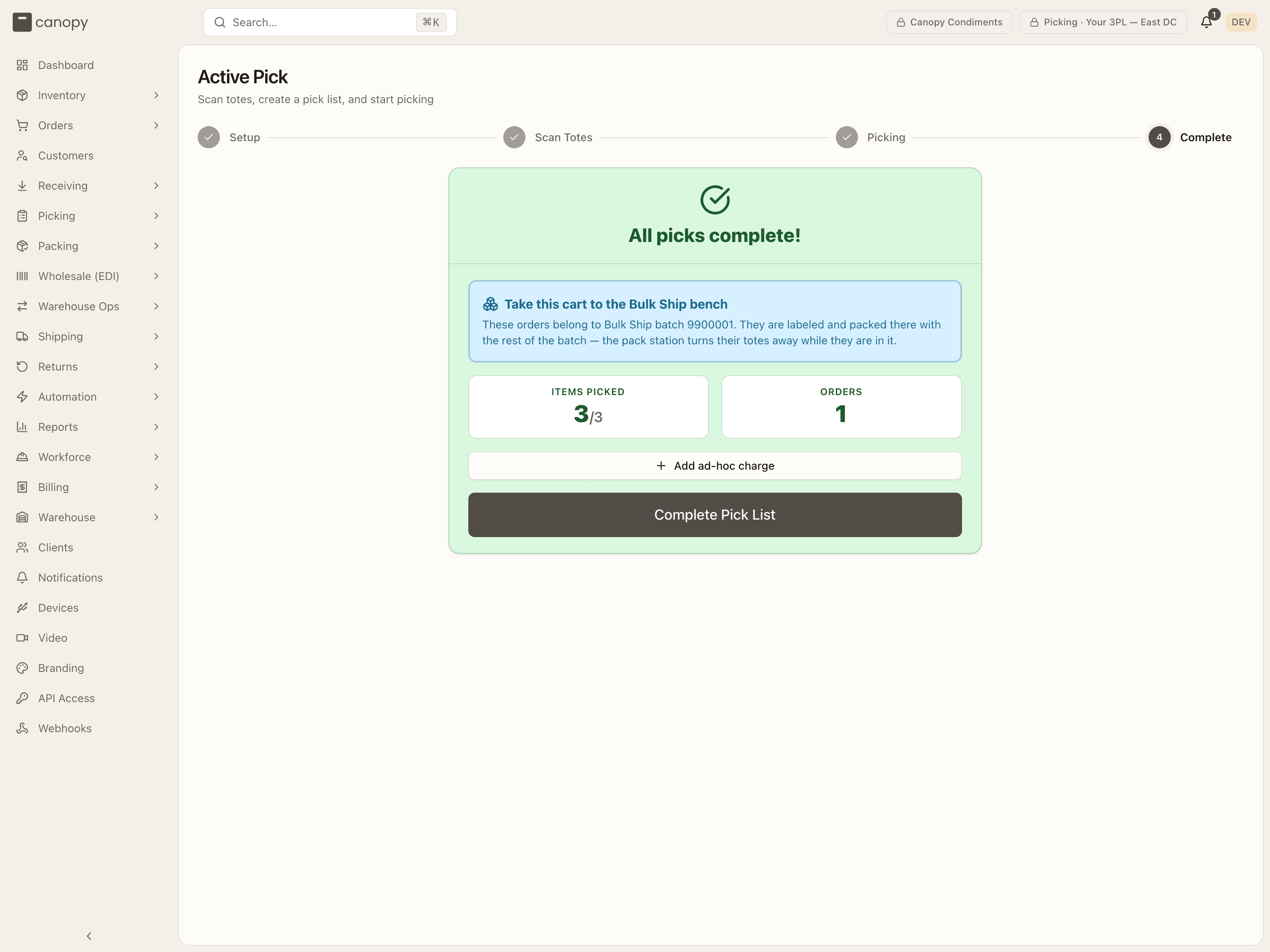The image size is (1270, 952).
Task: Click the search magnifier icon
Action: click(219, 22)
